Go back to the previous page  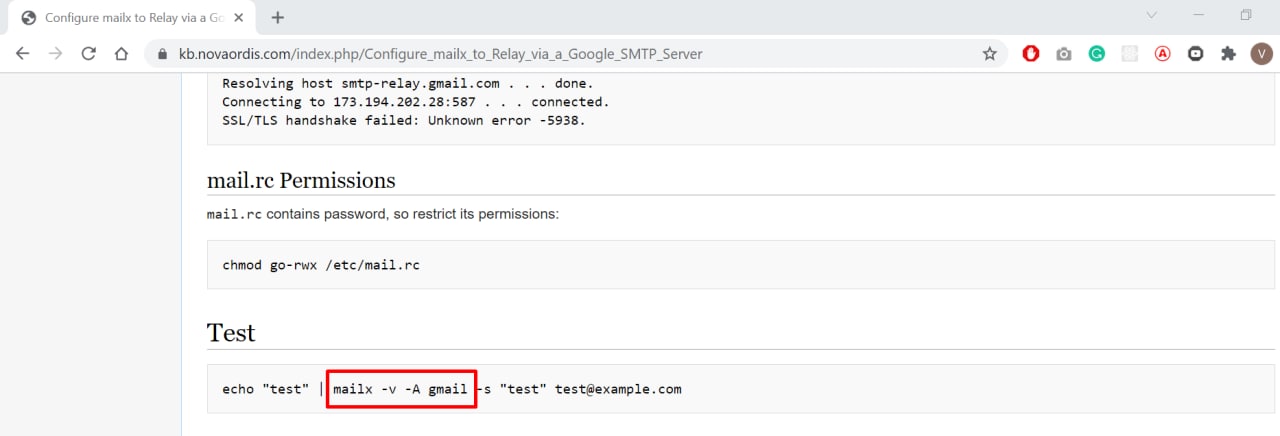pos(23,54)
